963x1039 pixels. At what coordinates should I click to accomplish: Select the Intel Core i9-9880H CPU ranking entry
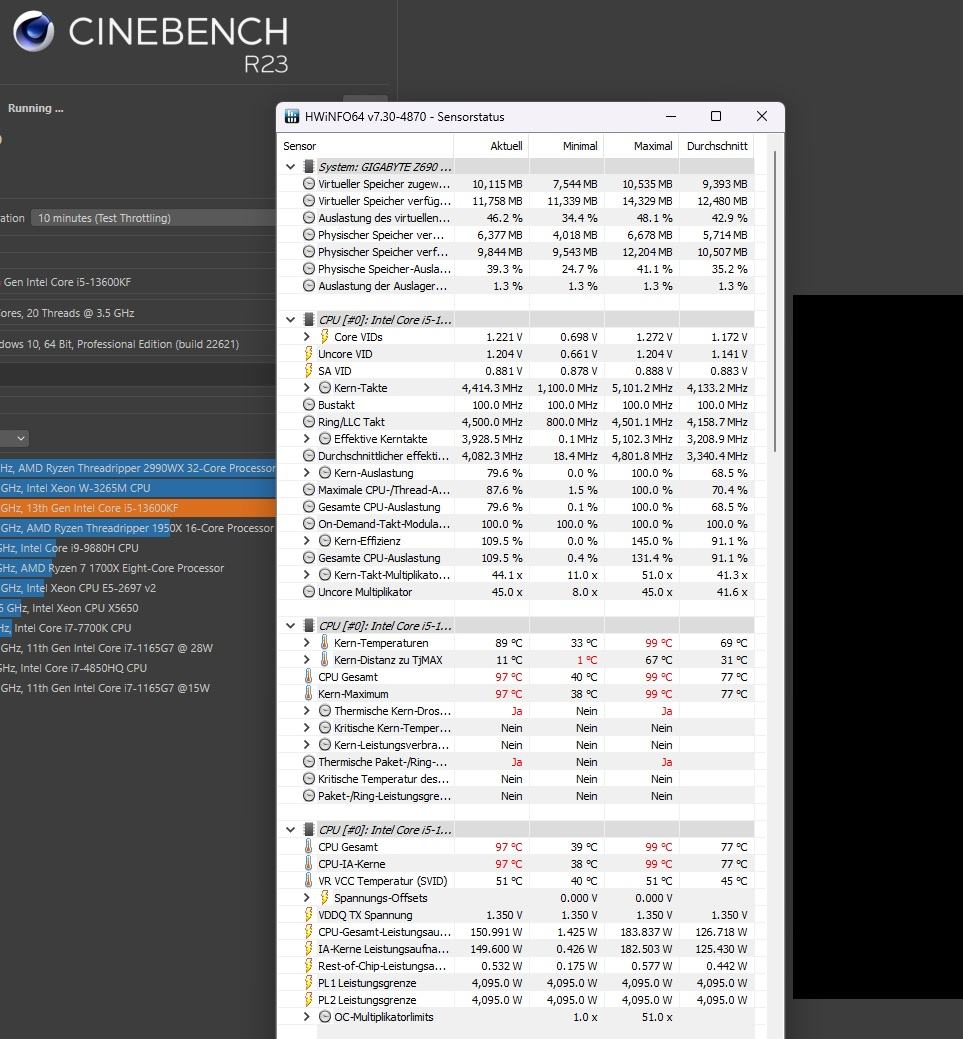pyautogui.click(x=138, y=549)
